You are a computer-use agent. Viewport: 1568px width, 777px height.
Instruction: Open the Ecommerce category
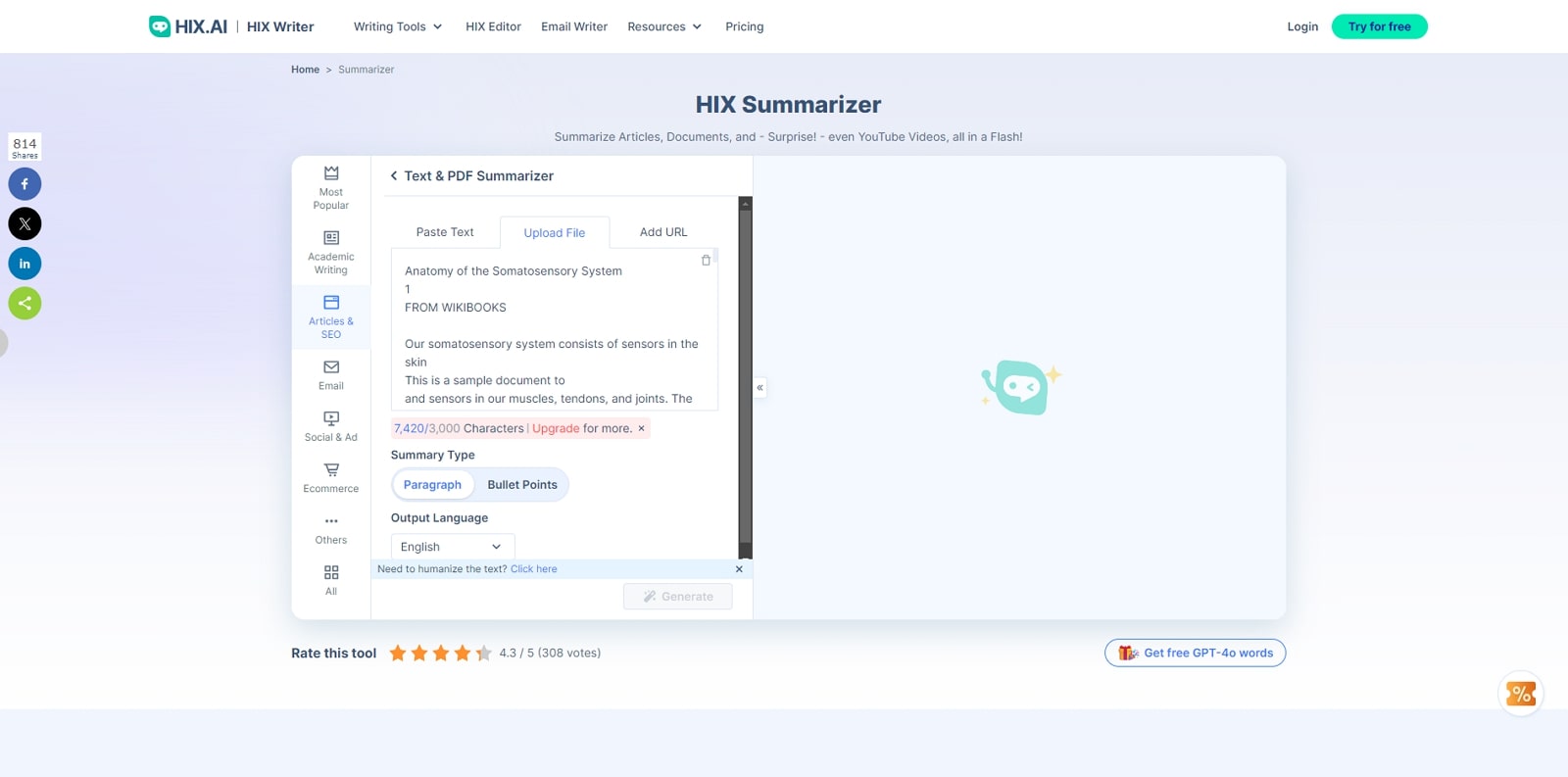(x=331, y=478)
